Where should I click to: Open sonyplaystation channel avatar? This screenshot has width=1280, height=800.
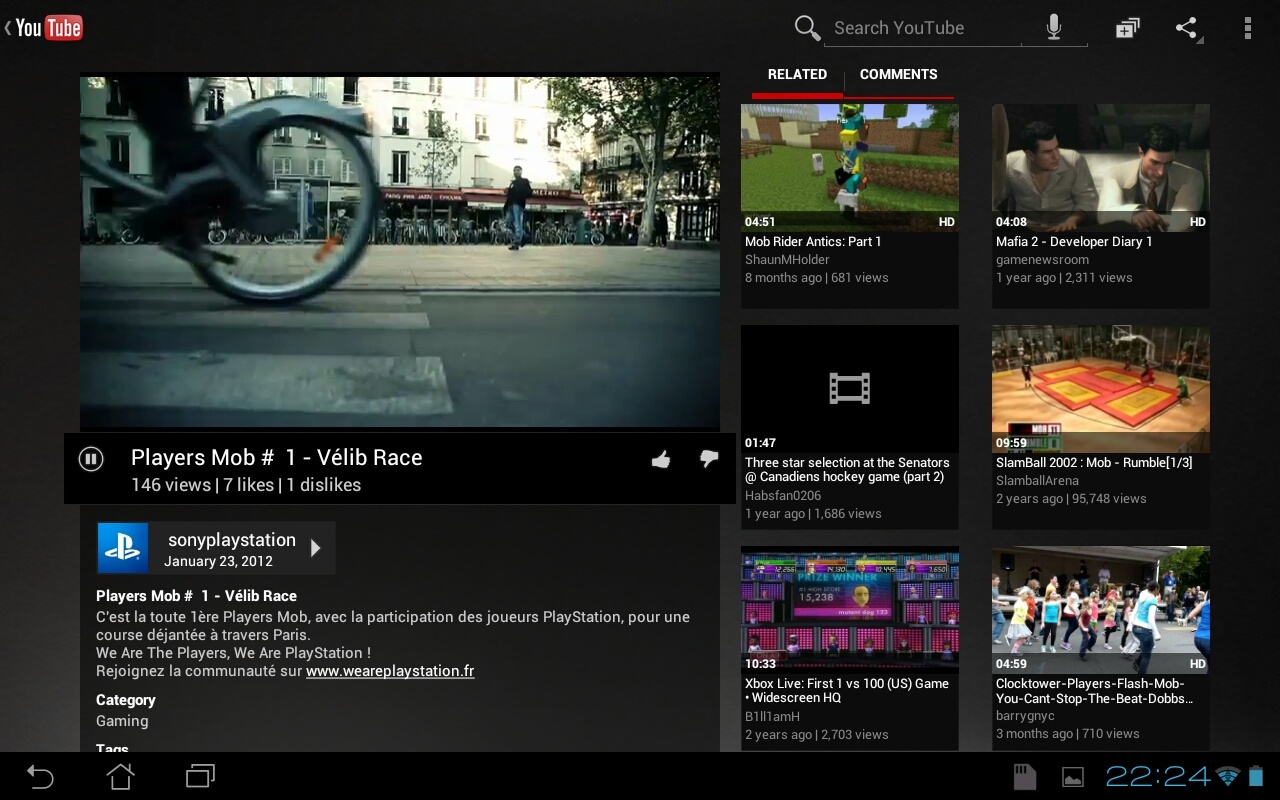pyautogui.click(x=123, y=548)
